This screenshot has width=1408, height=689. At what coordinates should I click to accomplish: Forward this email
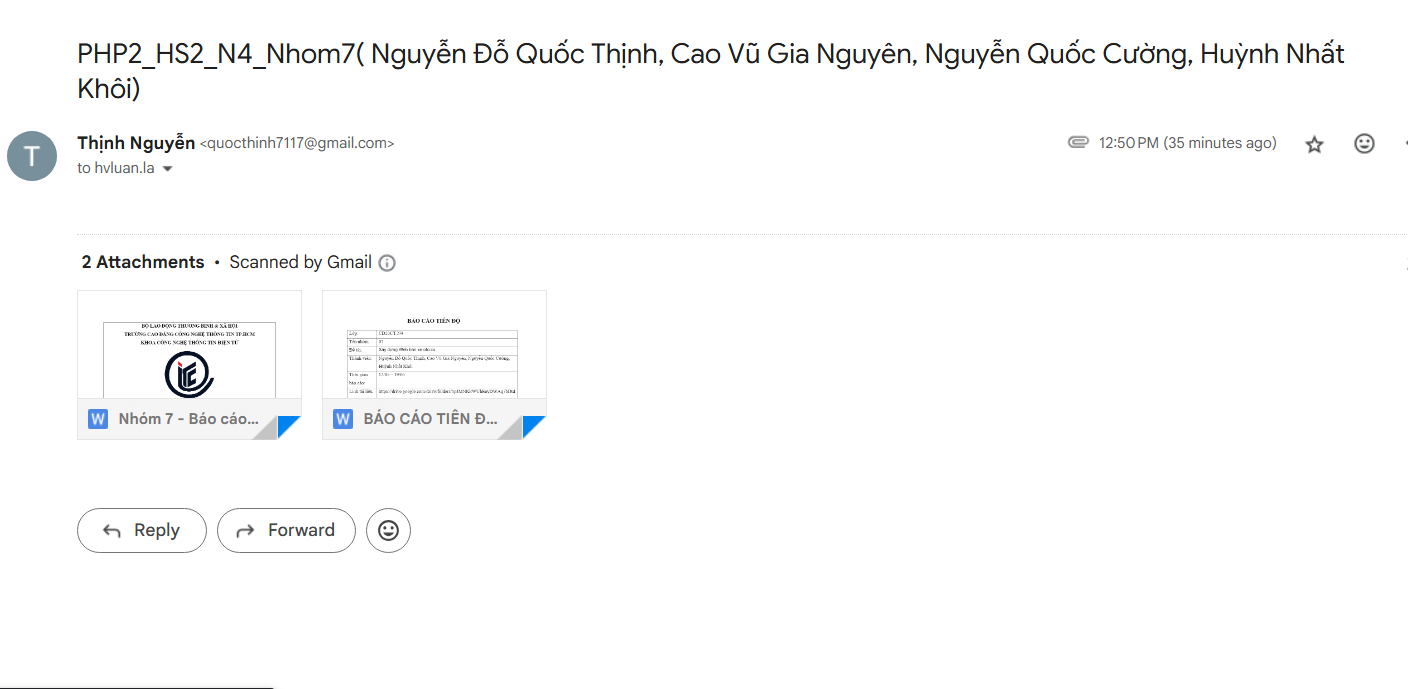(286, 530)
